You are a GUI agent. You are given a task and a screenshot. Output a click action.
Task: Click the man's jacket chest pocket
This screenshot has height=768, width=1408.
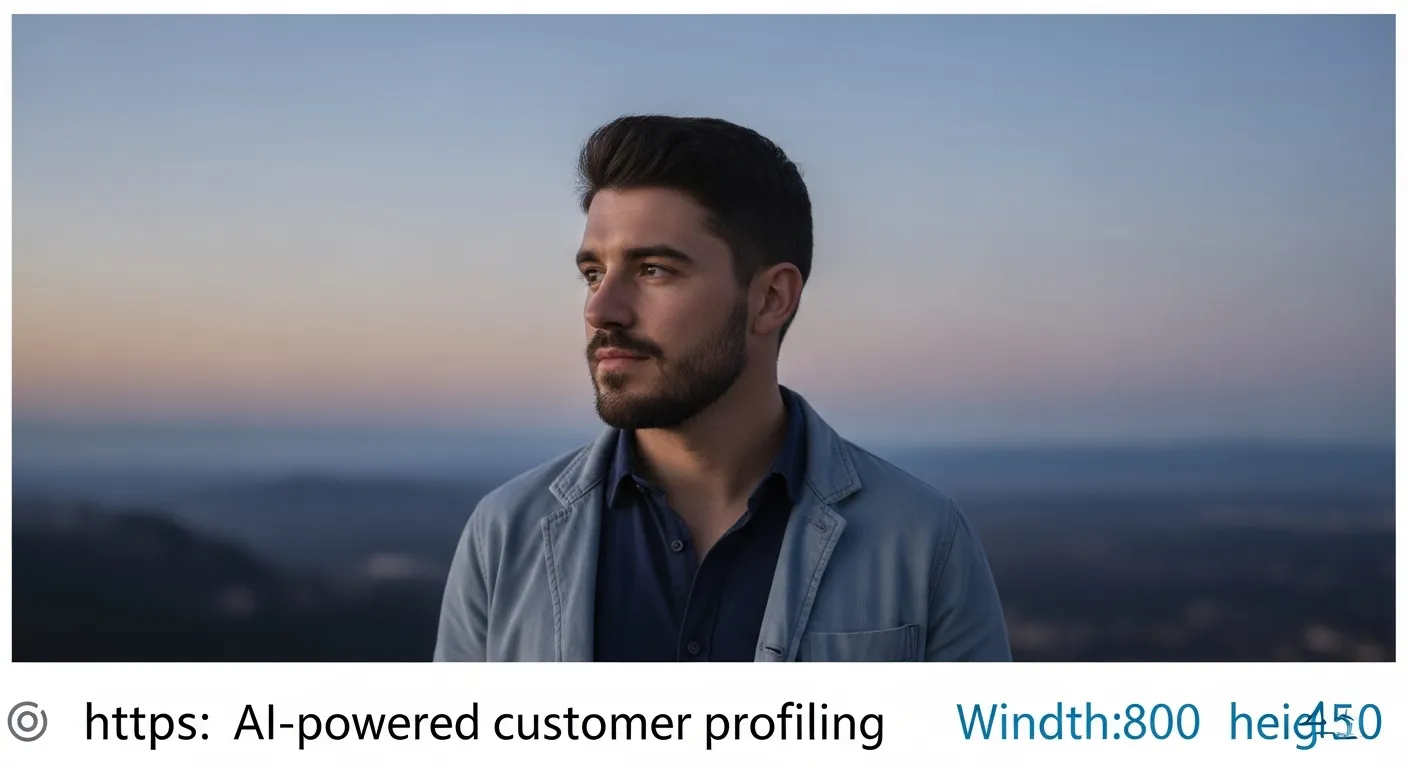[x=862, y=643]
